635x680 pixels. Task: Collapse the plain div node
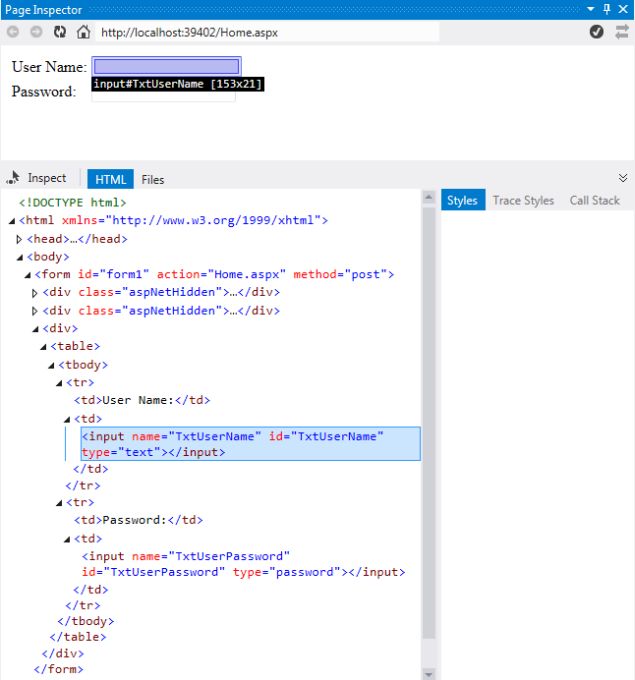[35, 330]
